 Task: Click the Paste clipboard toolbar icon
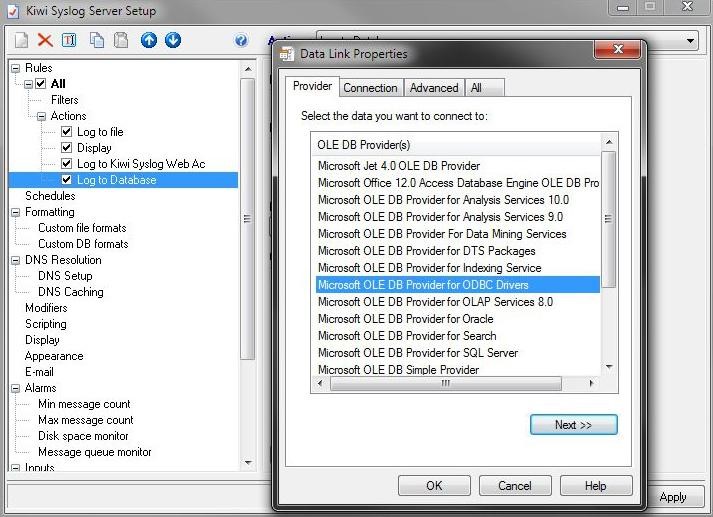[x=121, y=40]
